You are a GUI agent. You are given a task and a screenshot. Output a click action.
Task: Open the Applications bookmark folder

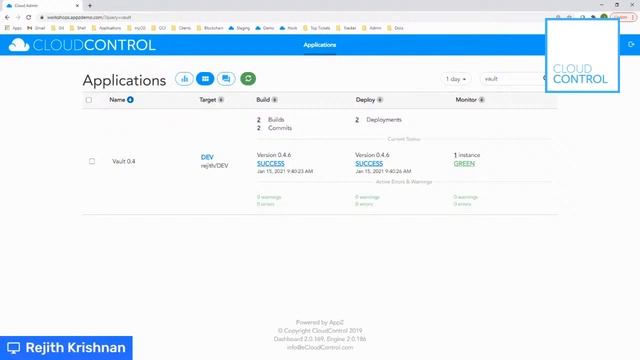click(x=107, y=28)
